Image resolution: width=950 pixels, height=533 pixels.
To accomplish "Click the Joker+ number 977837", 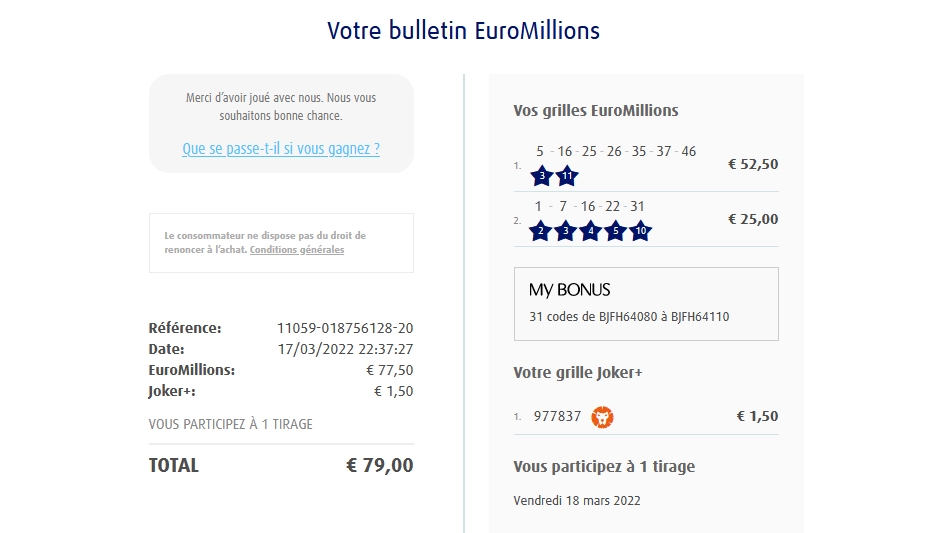I will point(557,416).
